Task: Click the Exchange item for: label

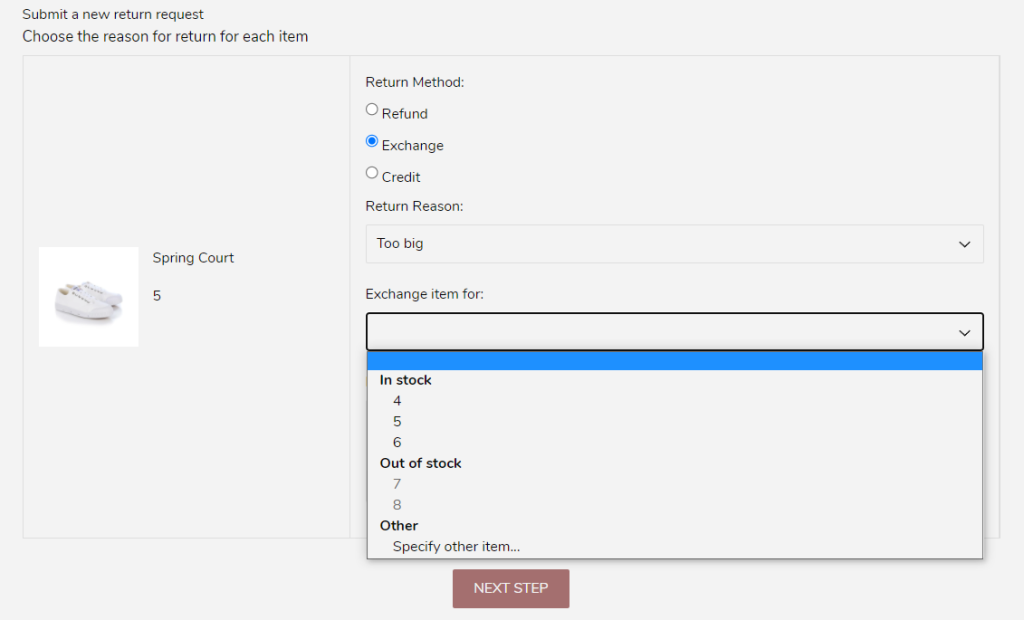Action: [x=424, y=294]
